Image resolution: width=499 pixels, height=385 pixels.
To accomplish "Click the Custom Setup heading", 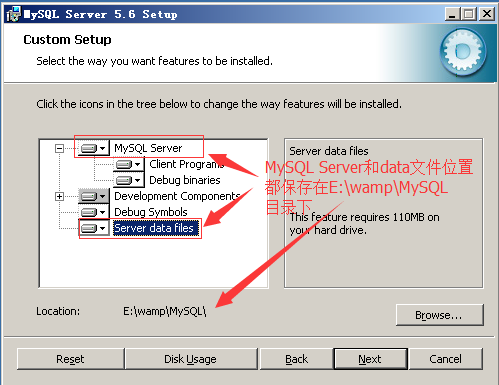I will pyautogui.click(x=67, y=40).
